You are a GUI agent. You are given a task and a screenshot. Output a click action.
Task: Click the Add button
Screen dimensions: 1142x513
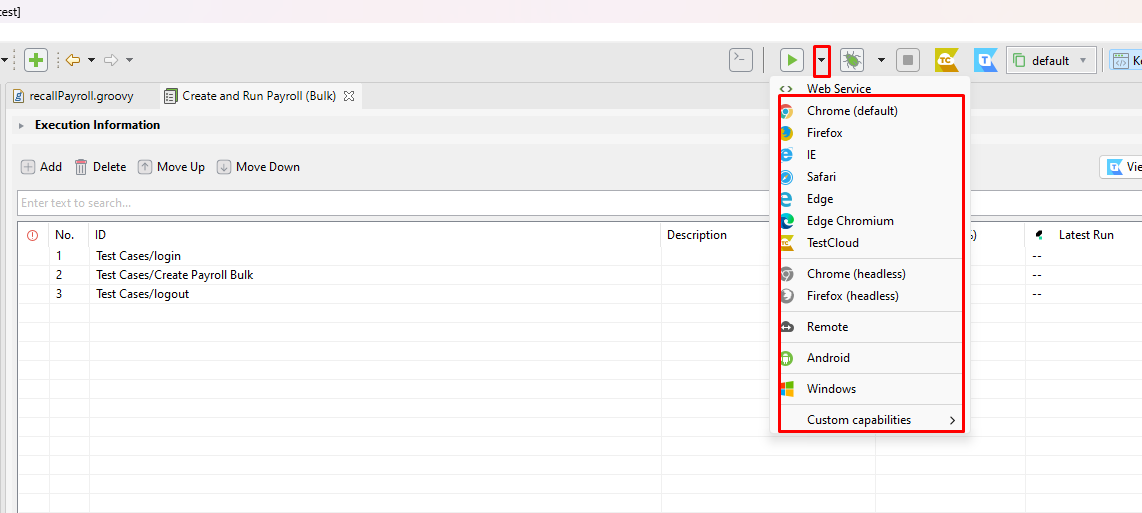point(42,167)
